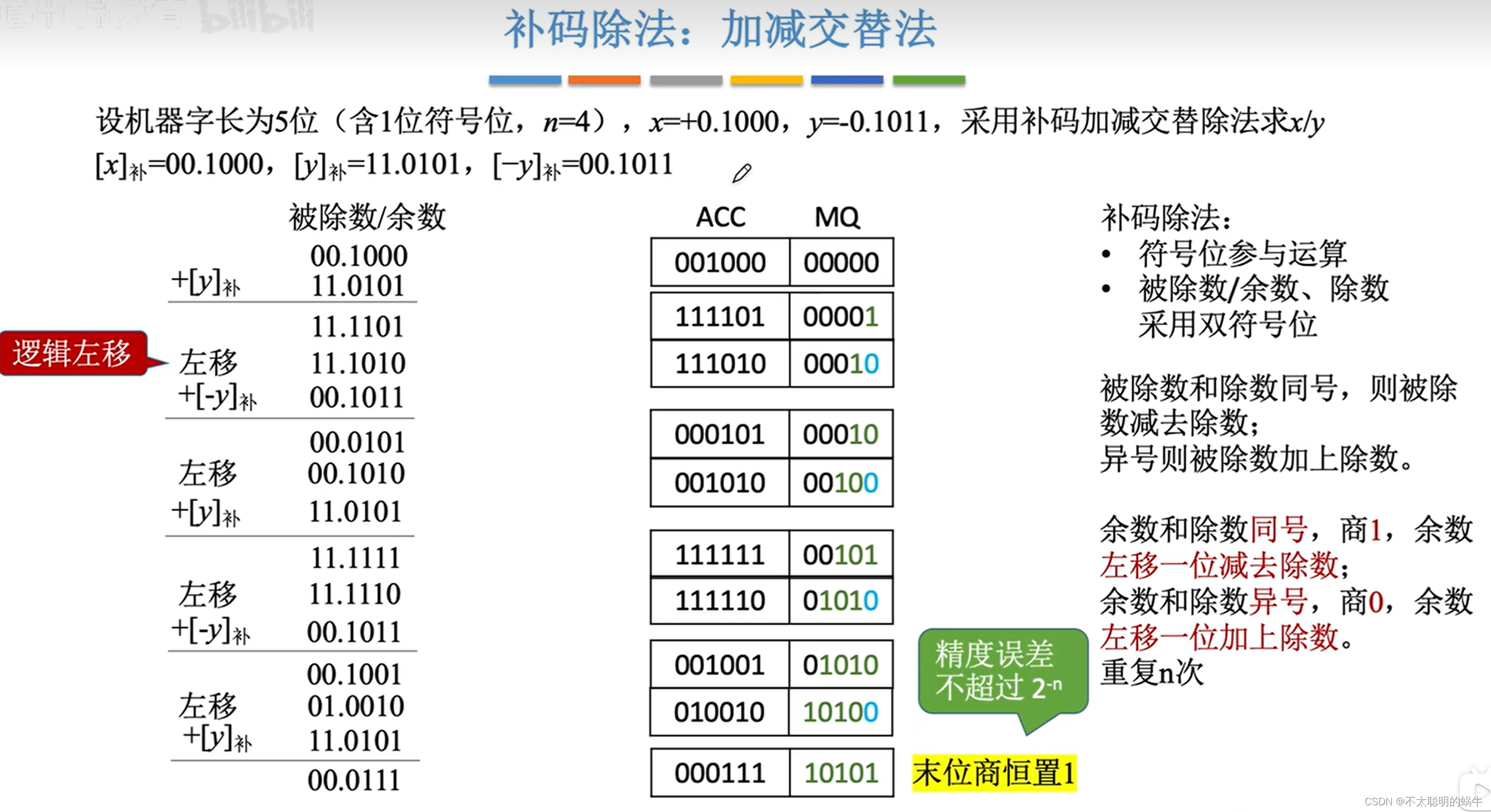Image resolution: width=1491 pixels, height=812 pixels.
Task: Click the dark blue title bar segment
Action: 847,80
